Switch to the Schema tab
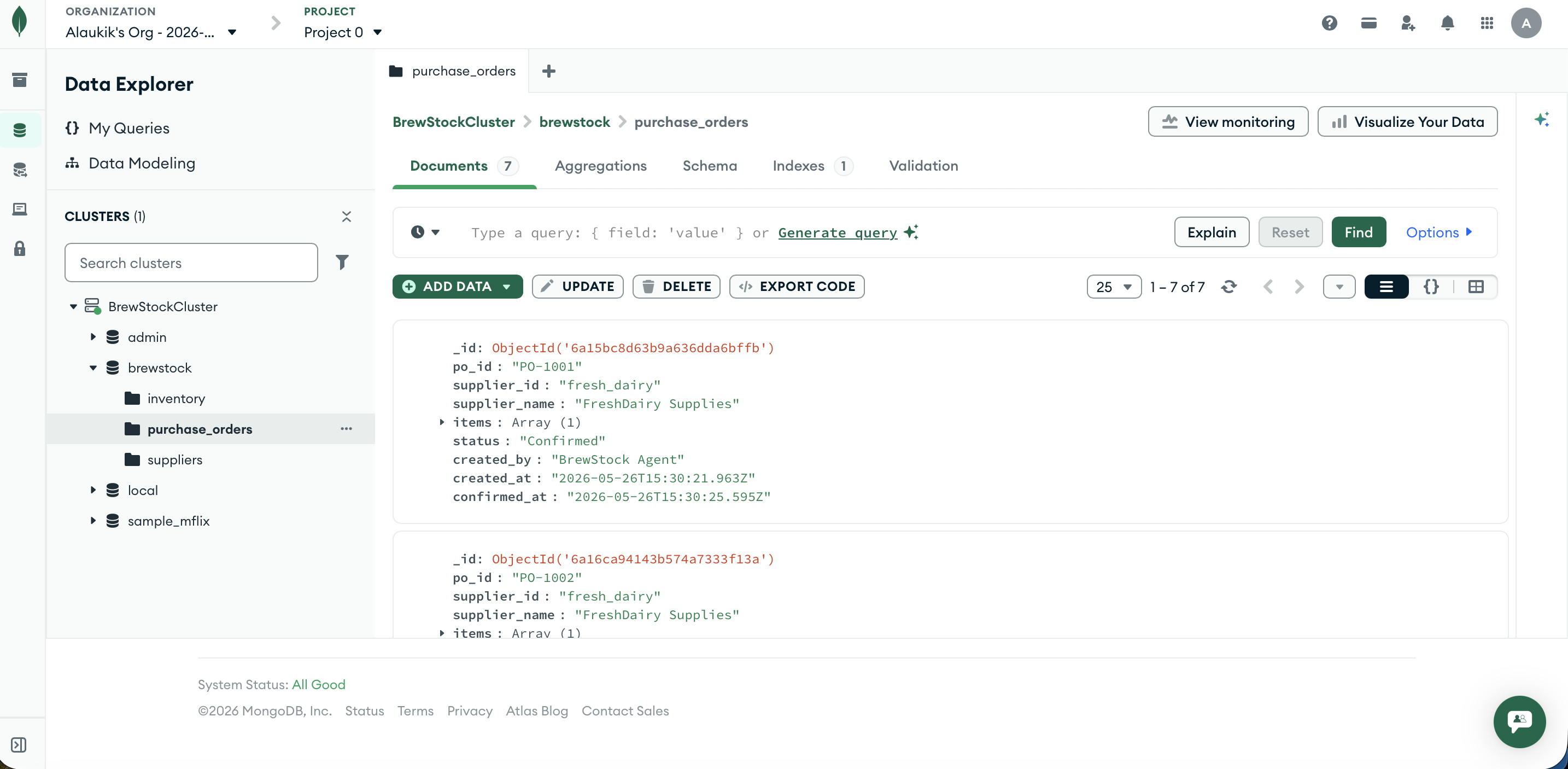1568x769 pixels. tap(709, 166)
